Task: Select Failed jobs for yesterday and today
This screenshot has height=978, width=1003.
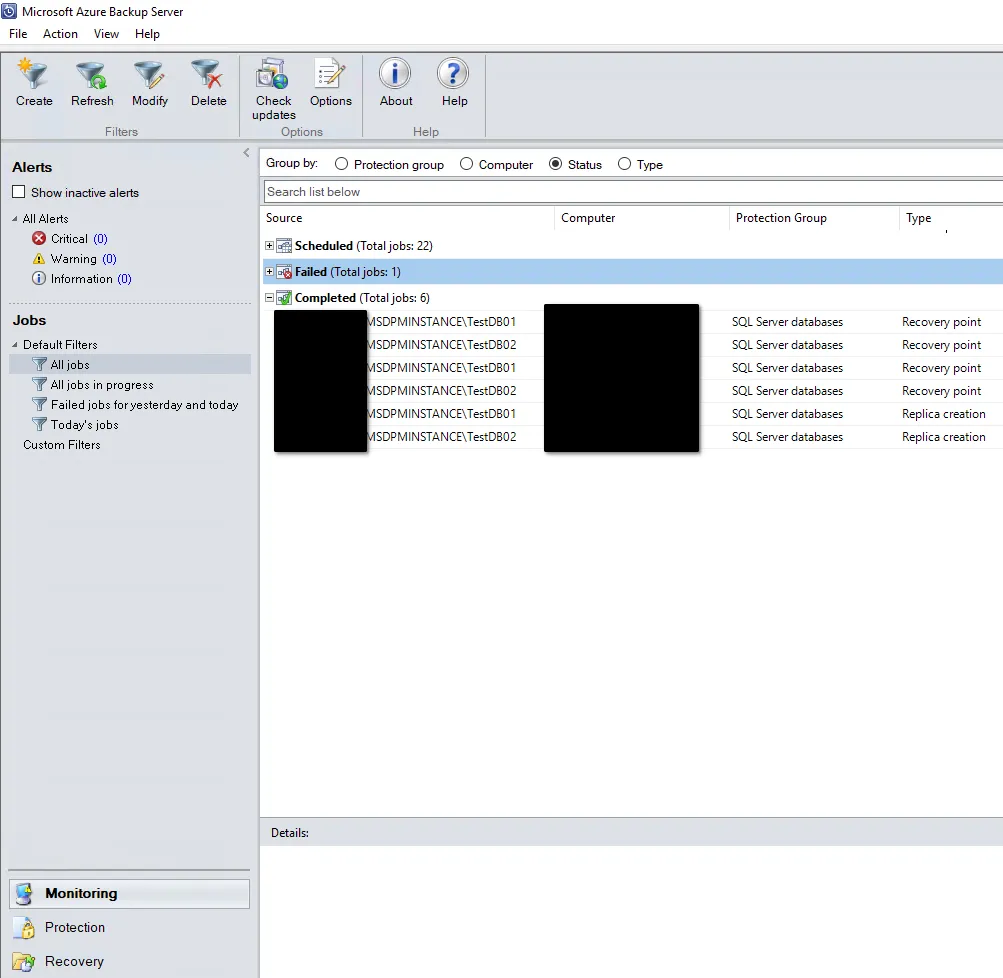Action: pos(144,405)
